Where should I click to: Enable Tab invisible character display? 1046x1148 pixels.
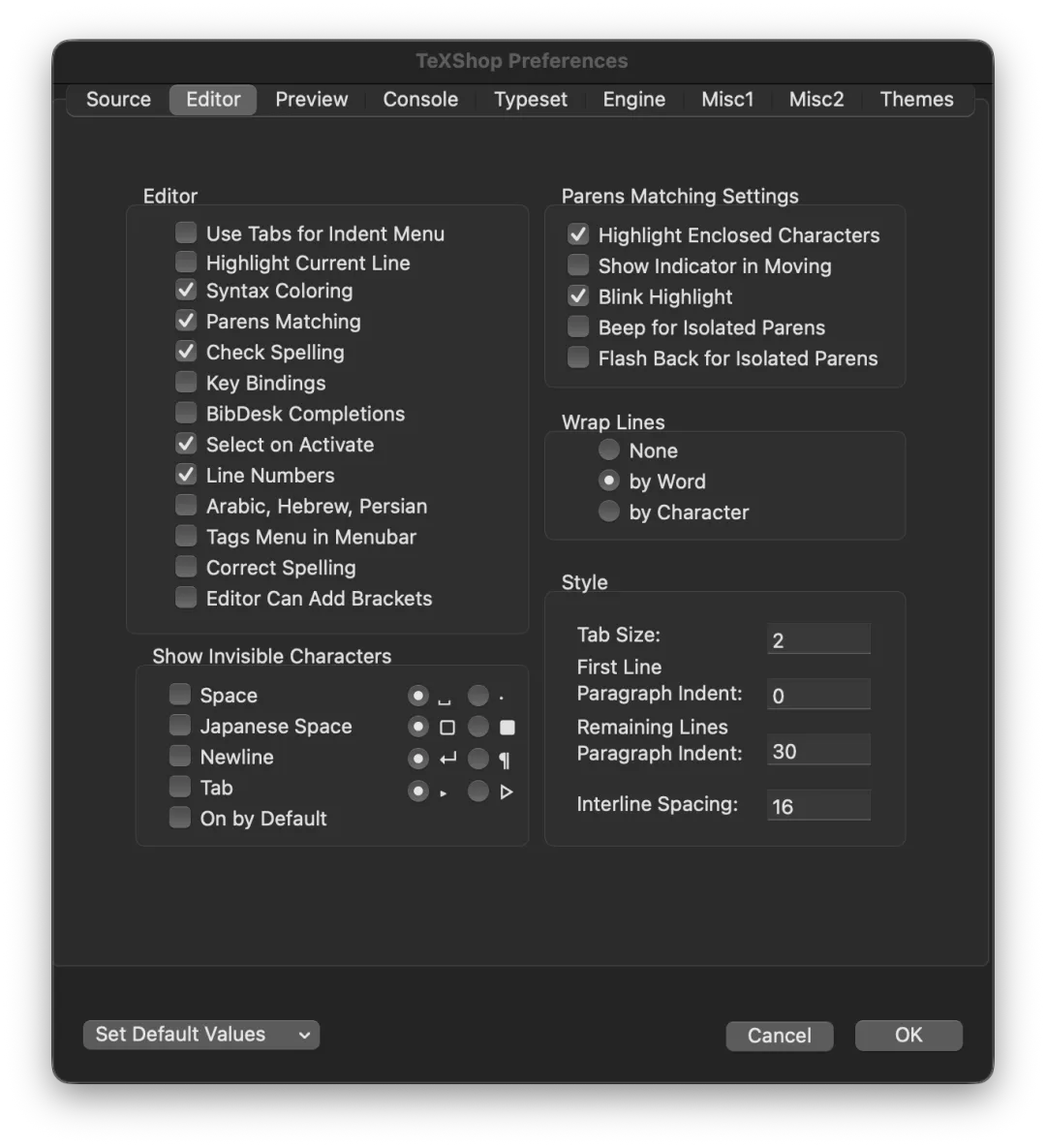point(180,787)
